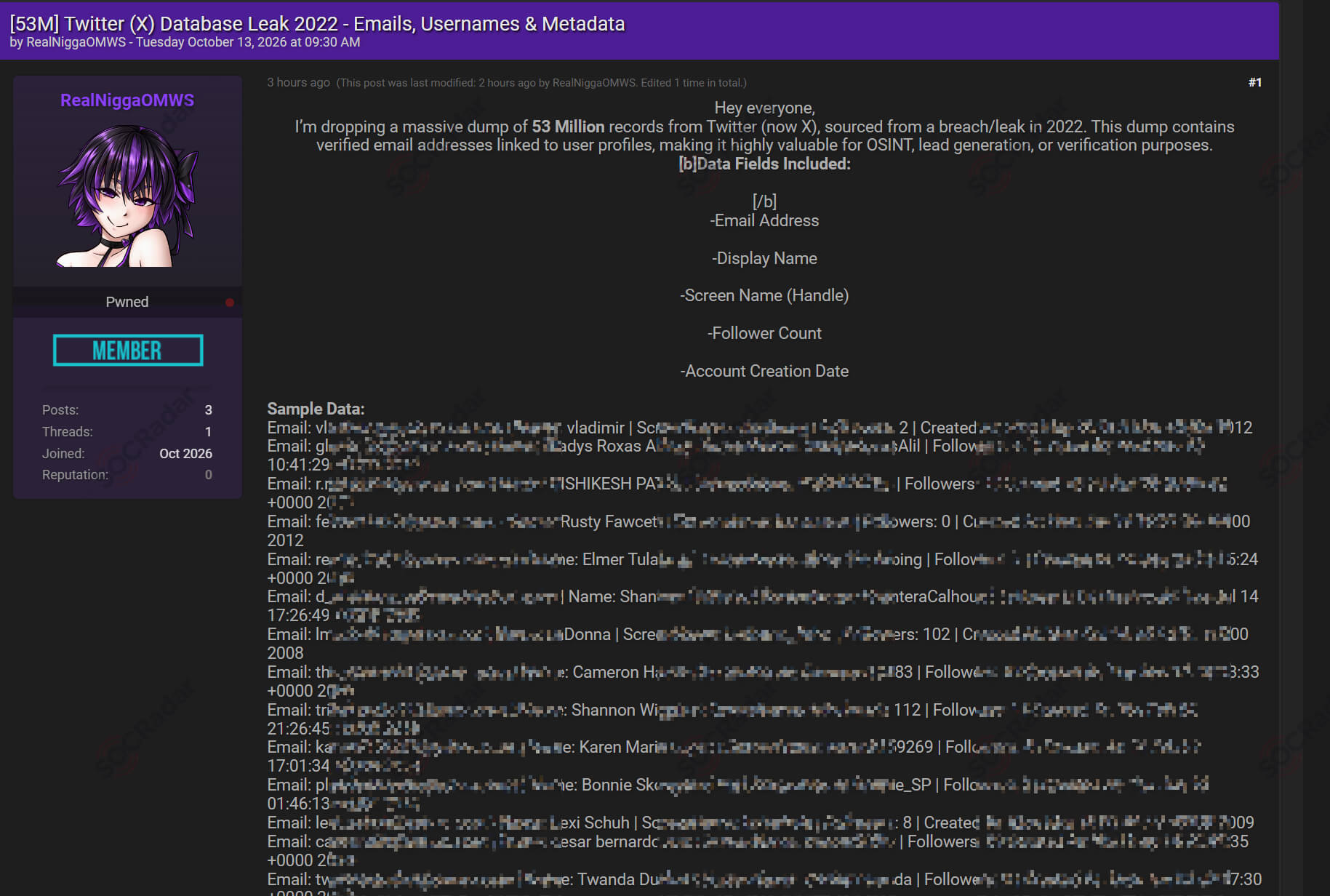The width and height of the screenshot is (1330, 896).
Task: Click the Reputation value 0
Action: click(x=209, y=475)
